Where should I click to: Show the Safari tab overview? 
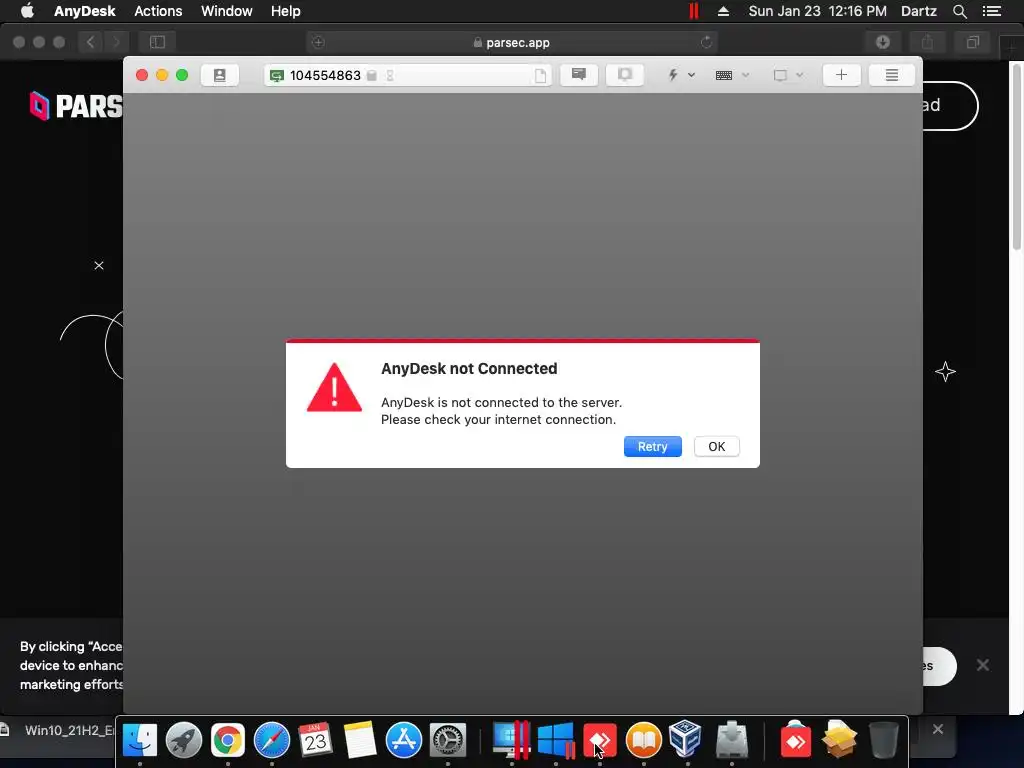[973, 42]
